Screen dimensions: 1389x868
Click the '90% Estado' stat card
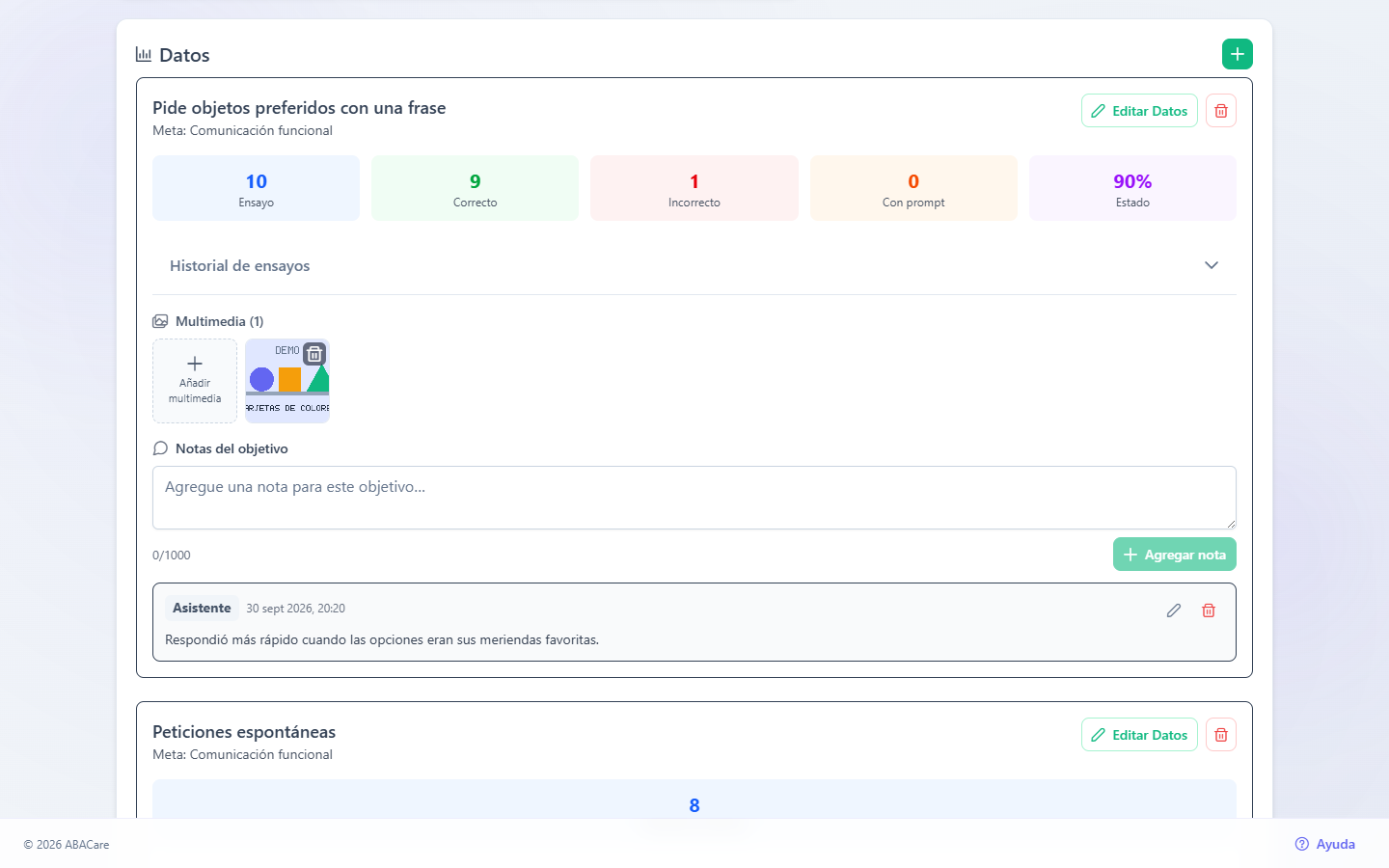point(1132,188)
